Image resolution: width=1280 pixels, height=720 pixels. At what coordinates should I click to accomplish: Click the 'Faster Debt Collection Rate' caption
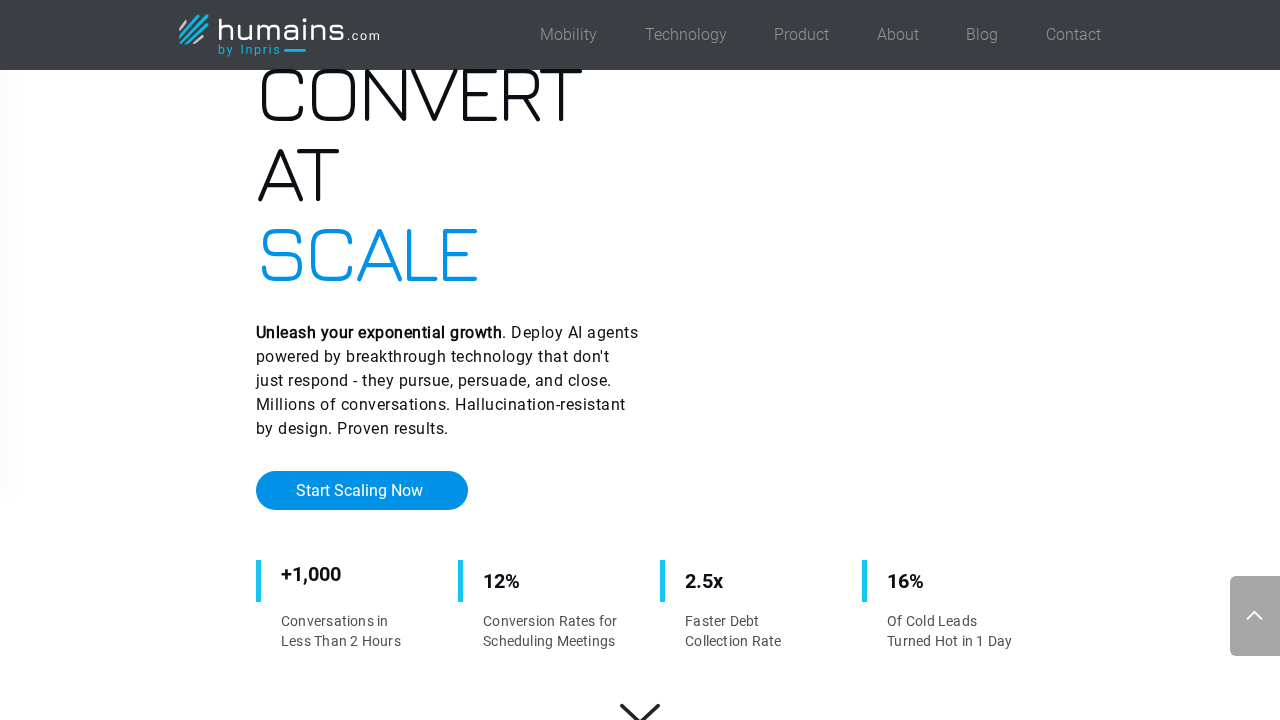click(x=733, y=631)
